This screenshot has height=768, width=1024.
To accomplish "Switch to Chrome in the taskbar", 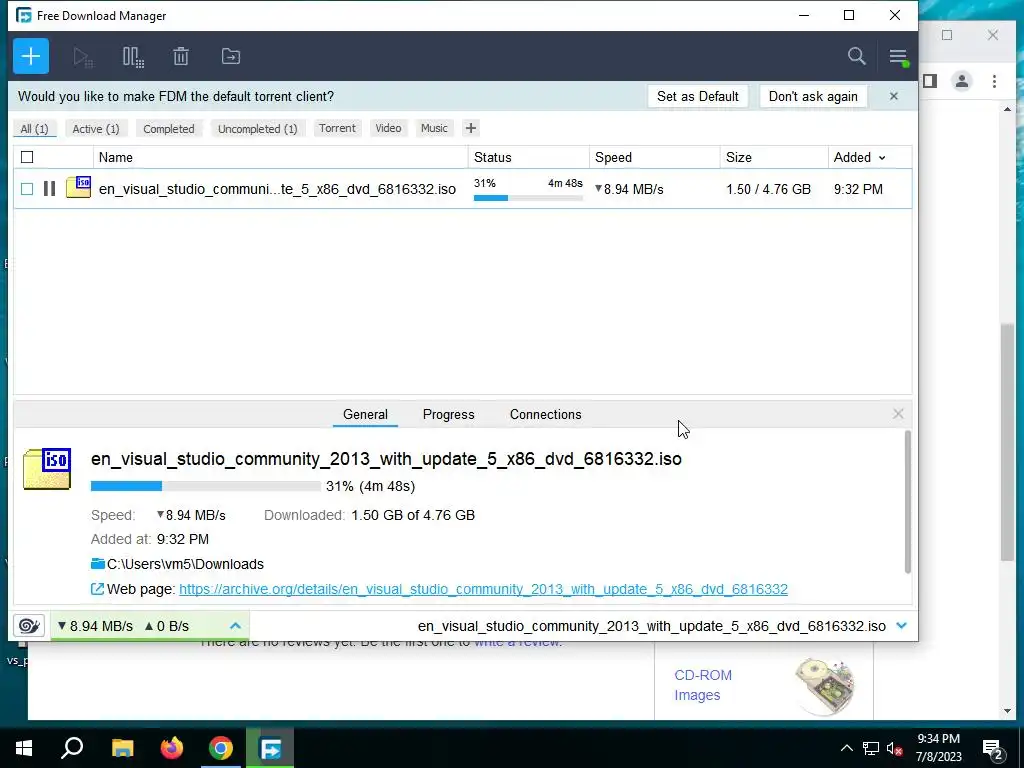I will [221, 748].
